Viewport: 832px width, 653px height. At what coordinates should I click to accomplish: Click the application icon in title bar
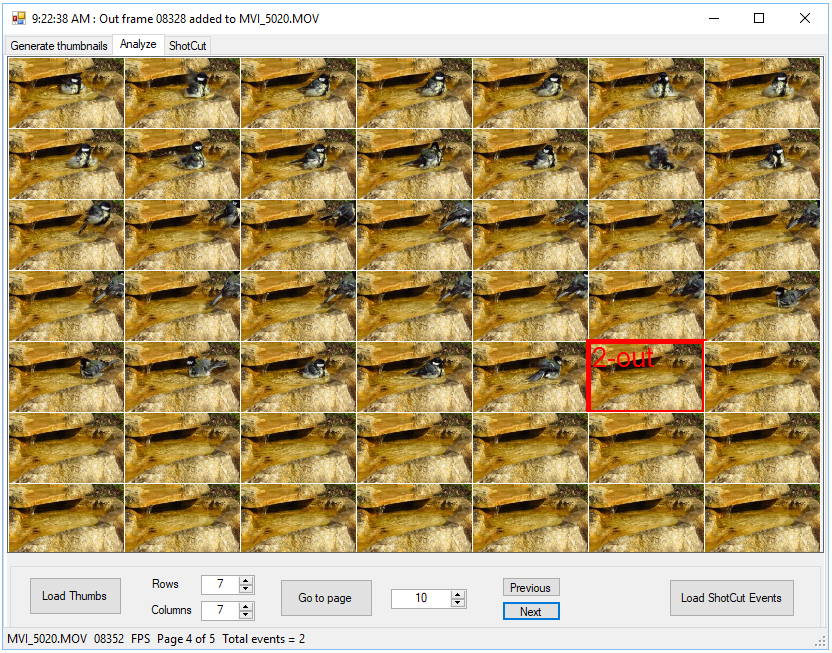coord(18,18)
